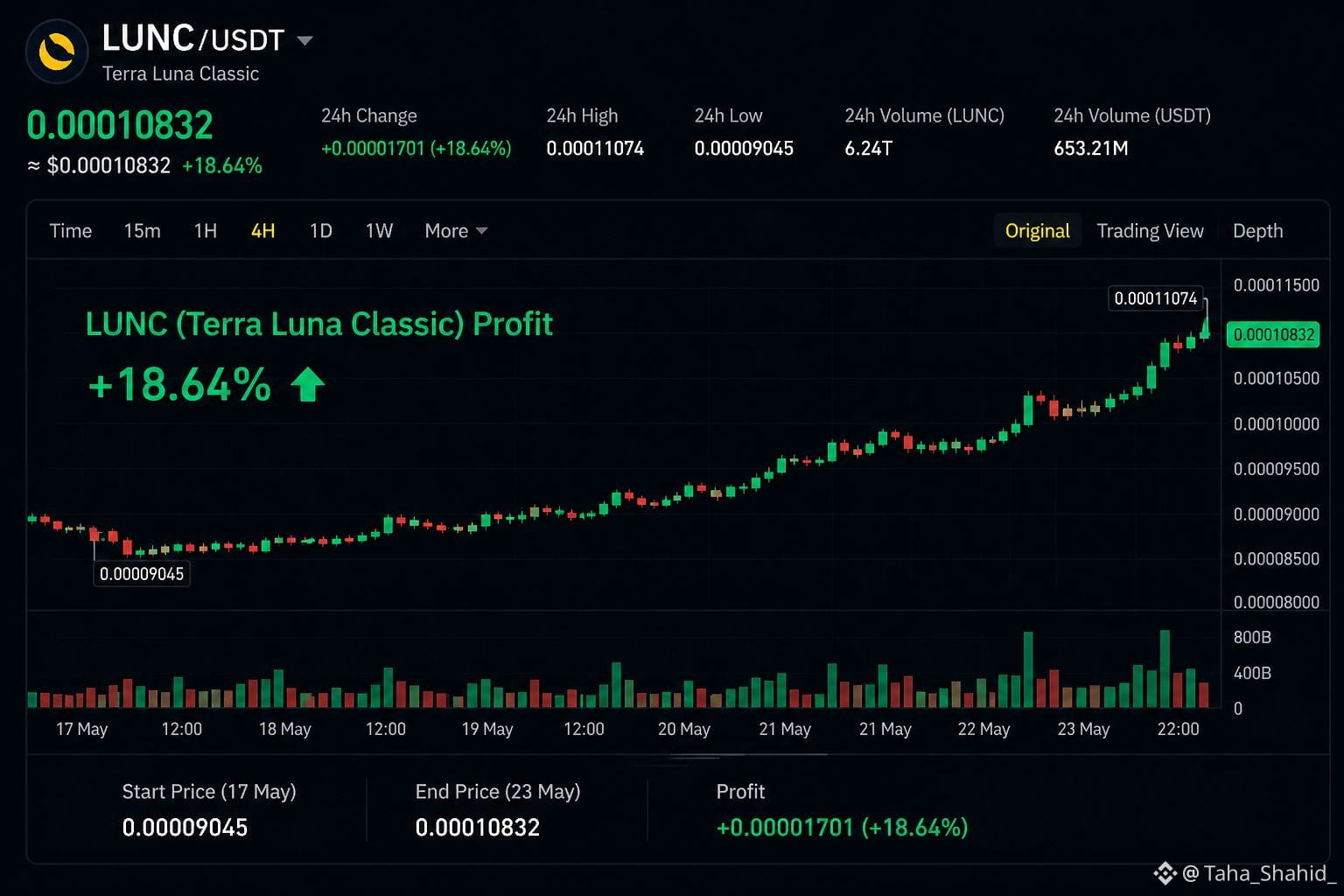Click the 0.00009045 low price label
This screenshot has height=896, width=1344.
click(142, 574)
